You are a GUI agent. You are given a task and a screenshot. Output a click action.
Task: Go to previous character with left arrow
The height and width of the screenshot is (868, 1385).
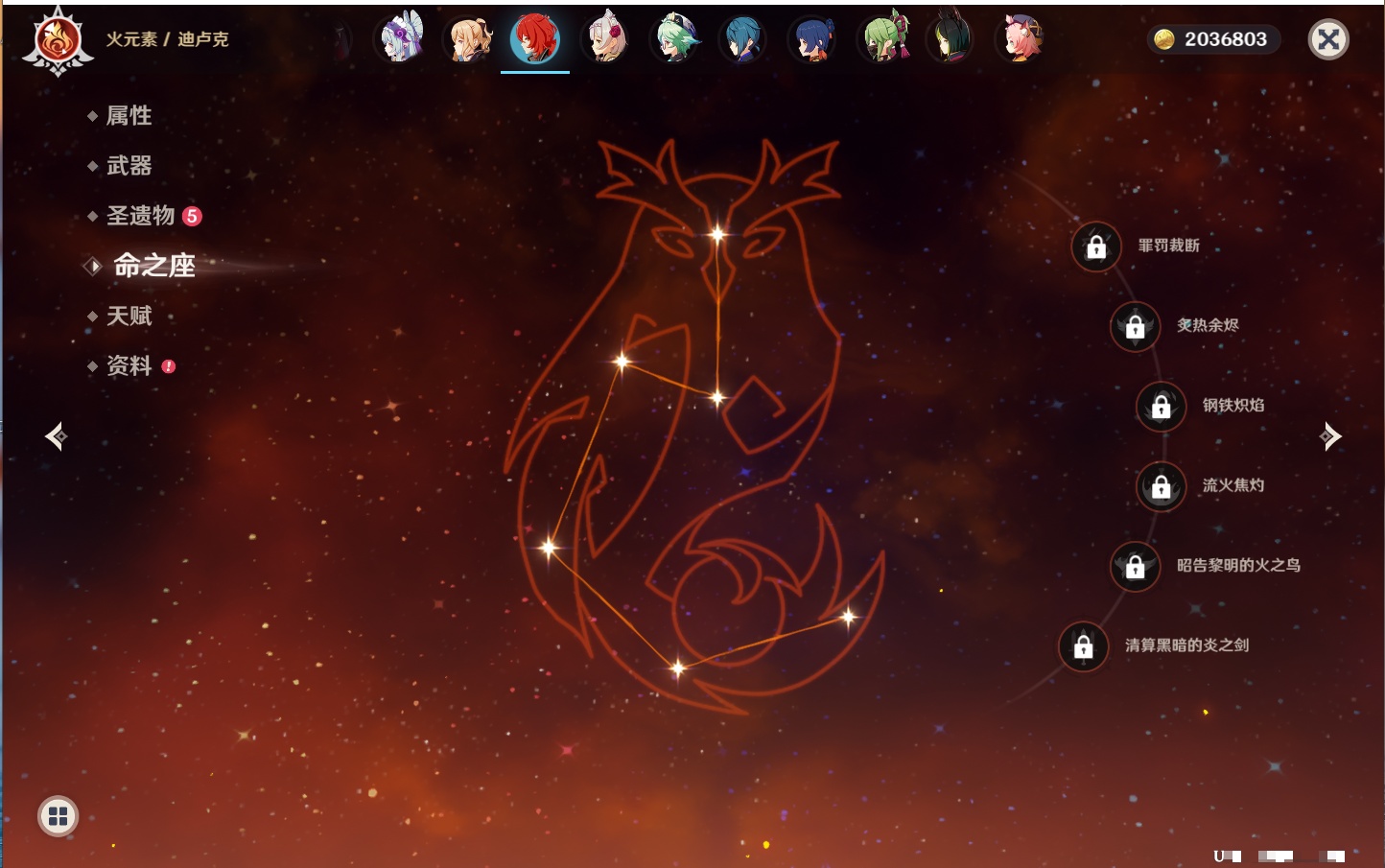56,436
